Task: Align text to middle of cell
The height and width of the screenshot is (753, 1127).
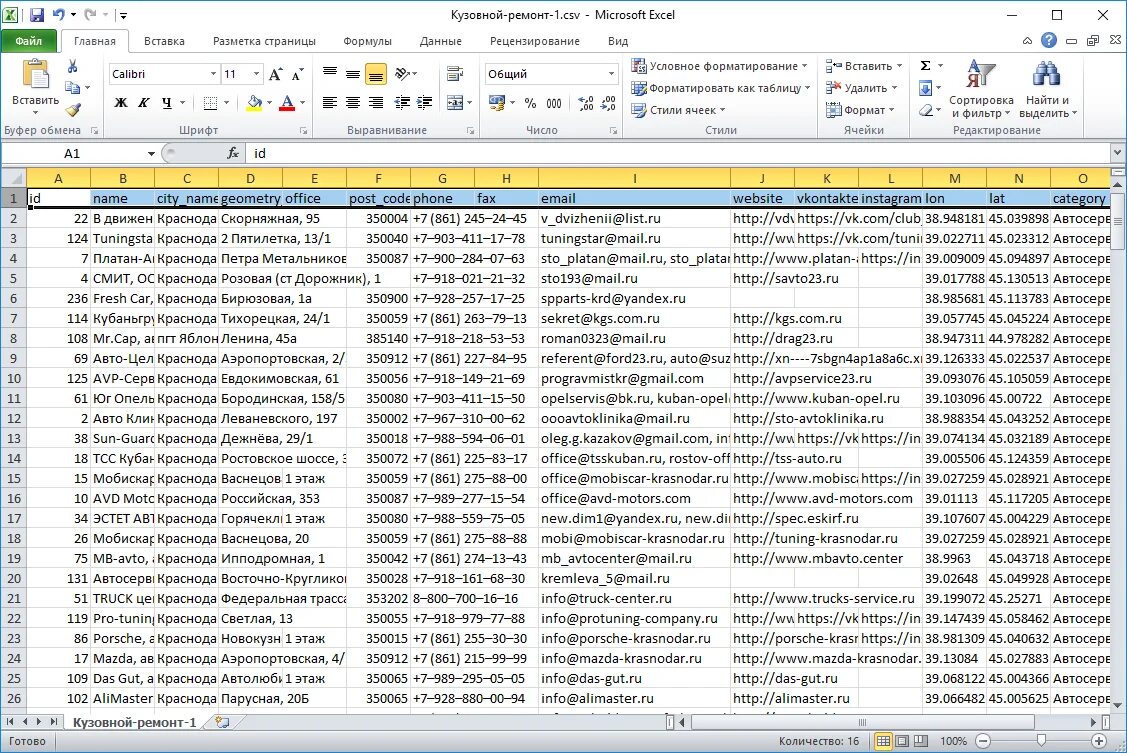Action: pyautogui.click(x=353, y=73)
